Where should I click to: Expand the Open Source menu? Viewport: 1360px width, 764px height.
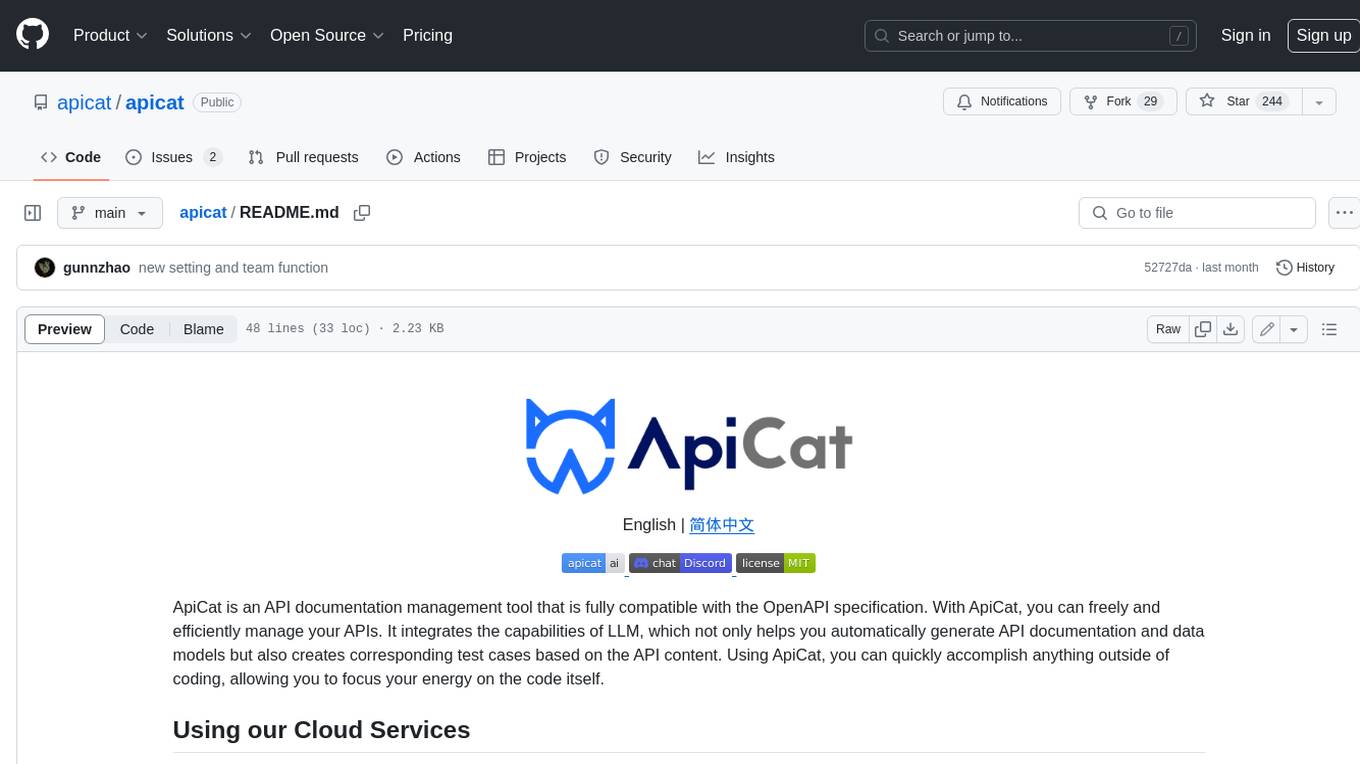point(327,35)
